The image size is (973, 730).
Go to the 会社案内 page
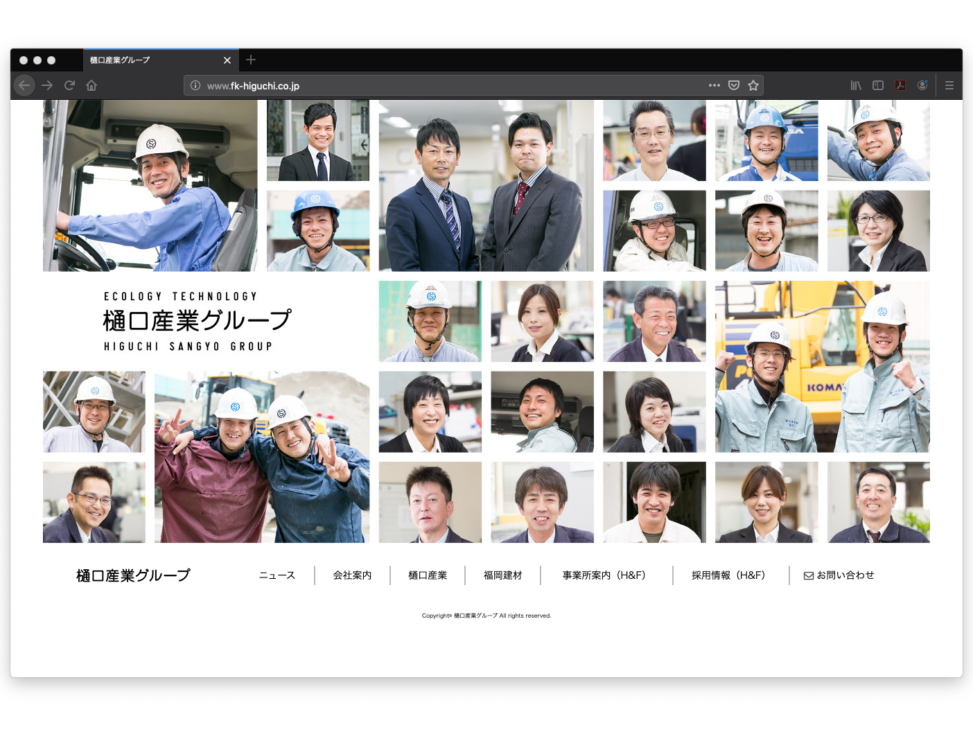pyautogui.click(x=352, y=576)
